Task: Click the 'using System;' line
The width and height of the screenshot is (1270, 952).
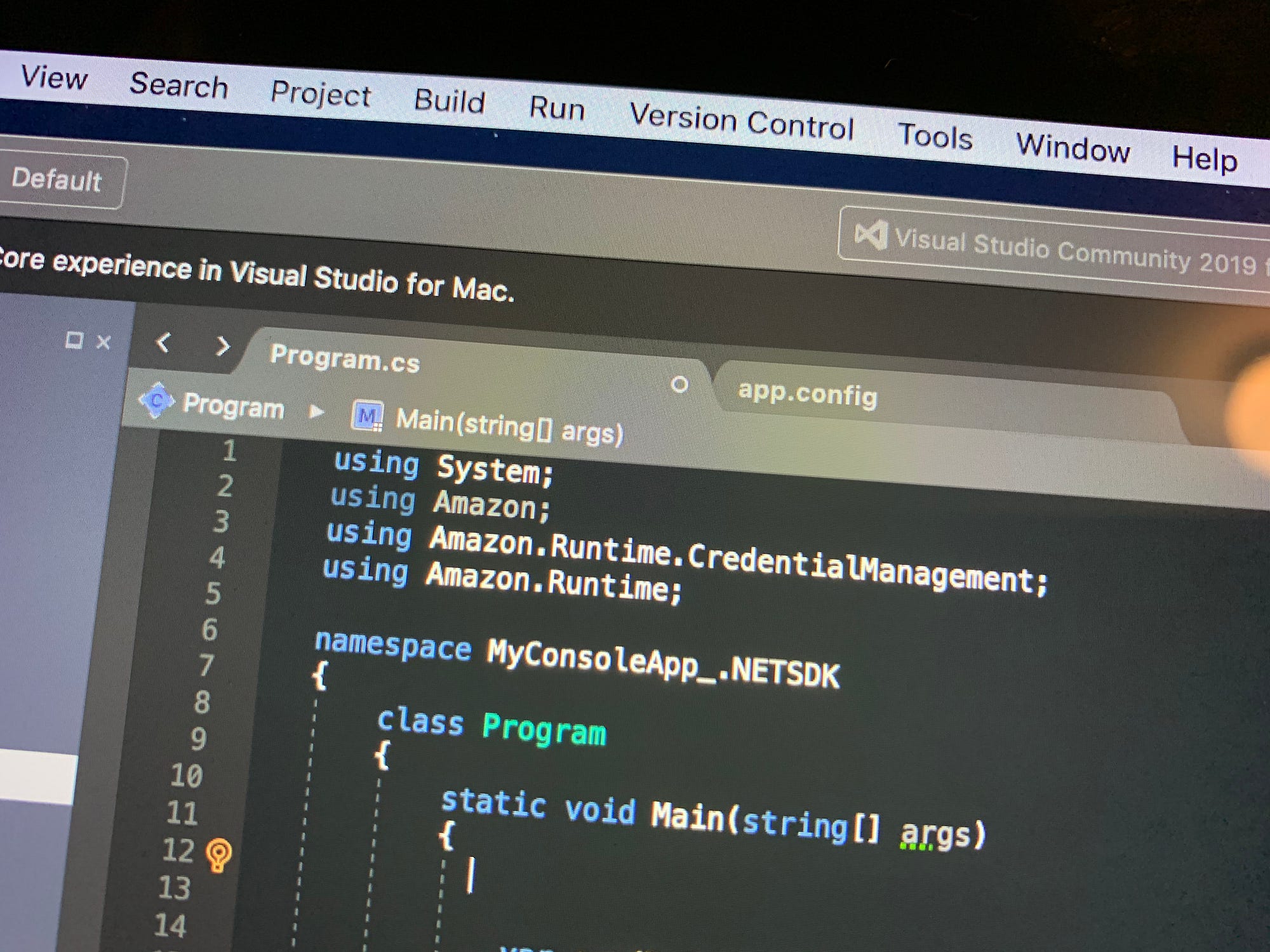Action: pyautogui.click(x=444, y=468)
